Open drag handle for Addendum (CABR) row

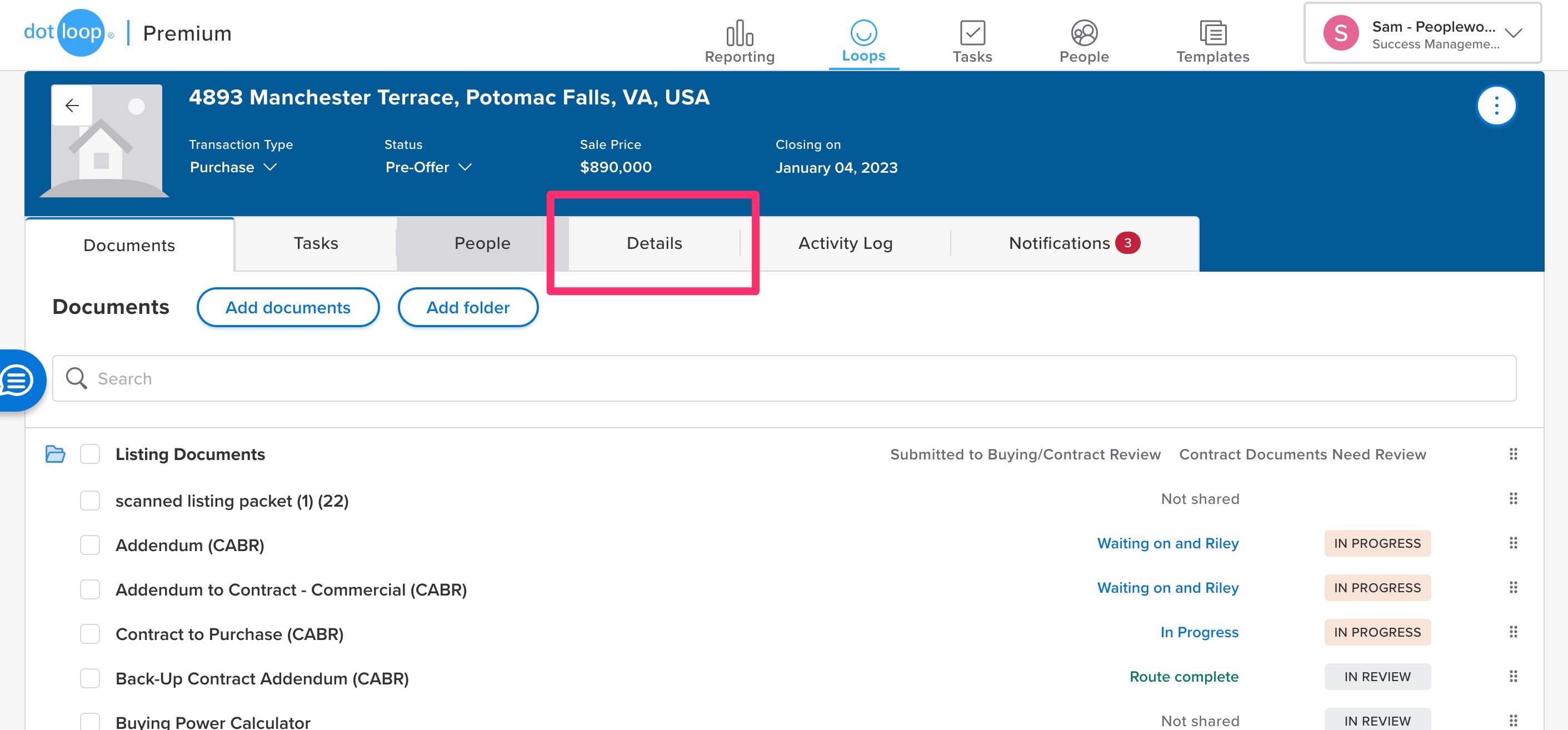point(1513,543)
